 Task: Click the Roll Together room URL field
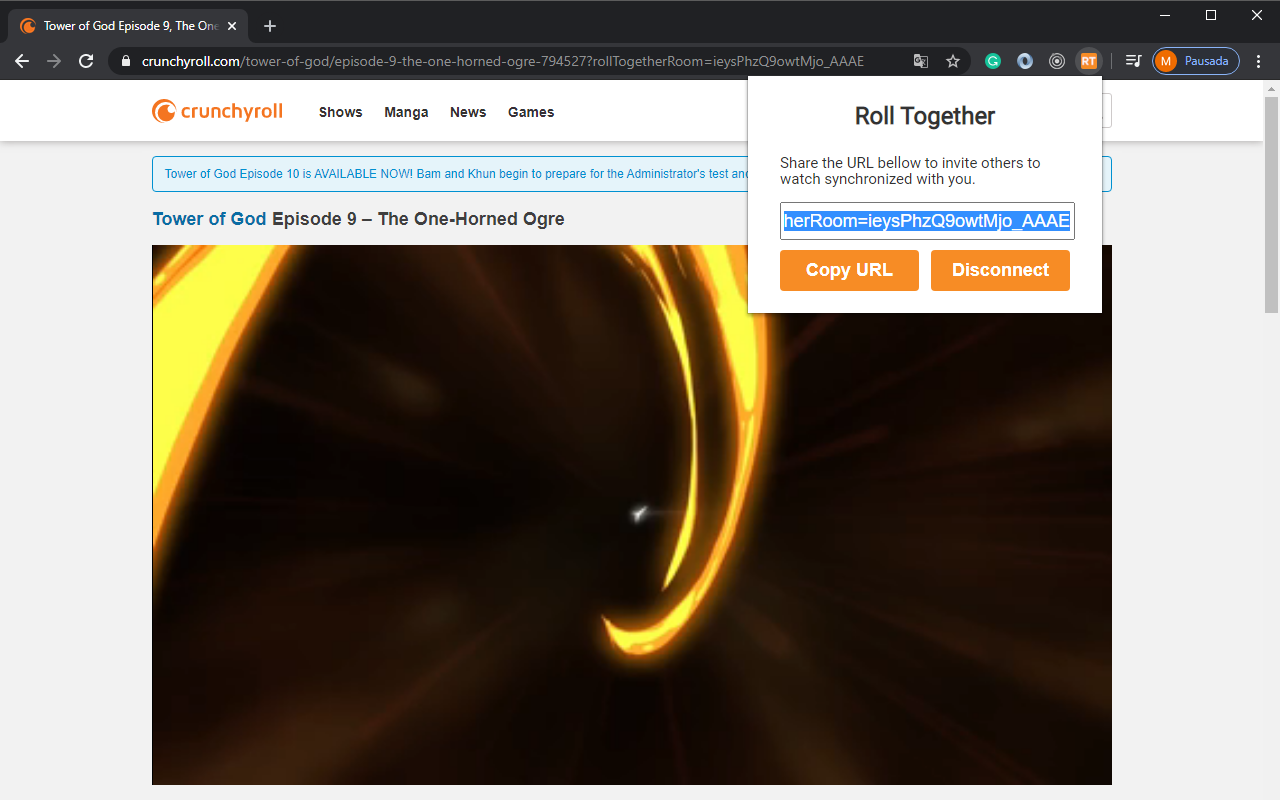[926, 221]
